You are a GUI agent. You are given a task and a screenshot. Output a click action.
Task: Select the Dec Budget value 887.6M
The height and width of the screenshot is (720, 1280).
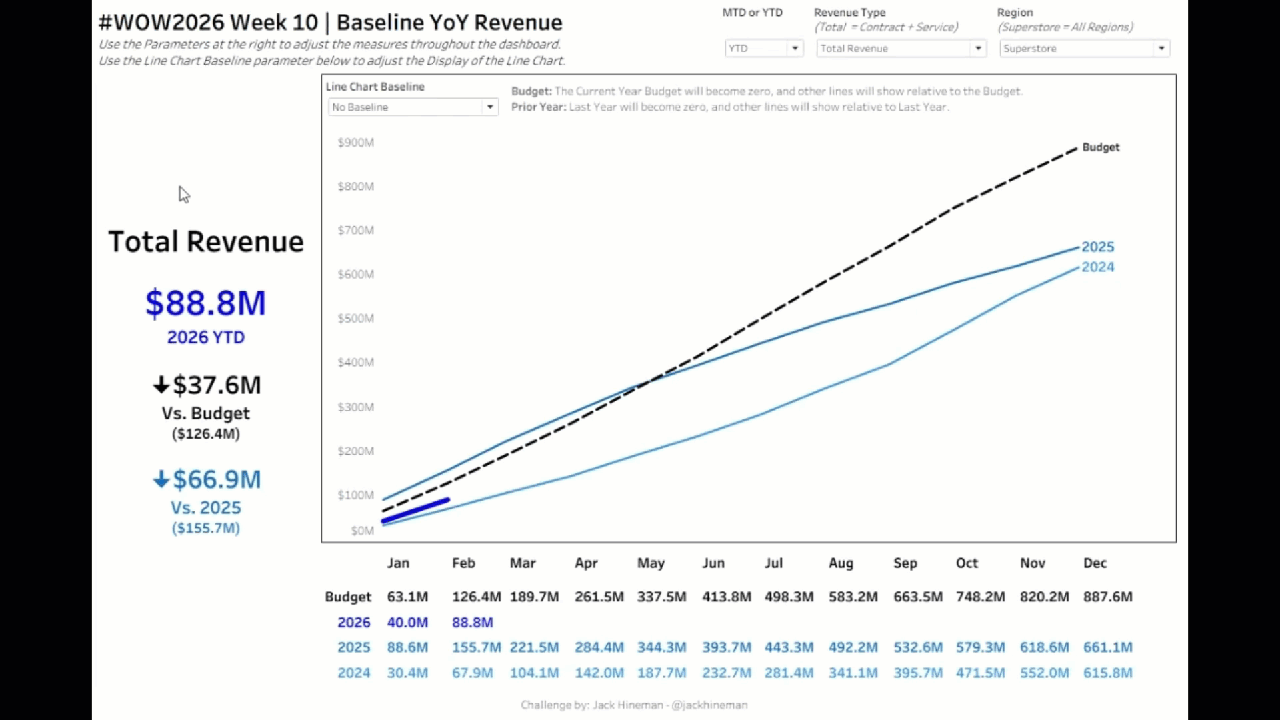[x=1107, y=597]
